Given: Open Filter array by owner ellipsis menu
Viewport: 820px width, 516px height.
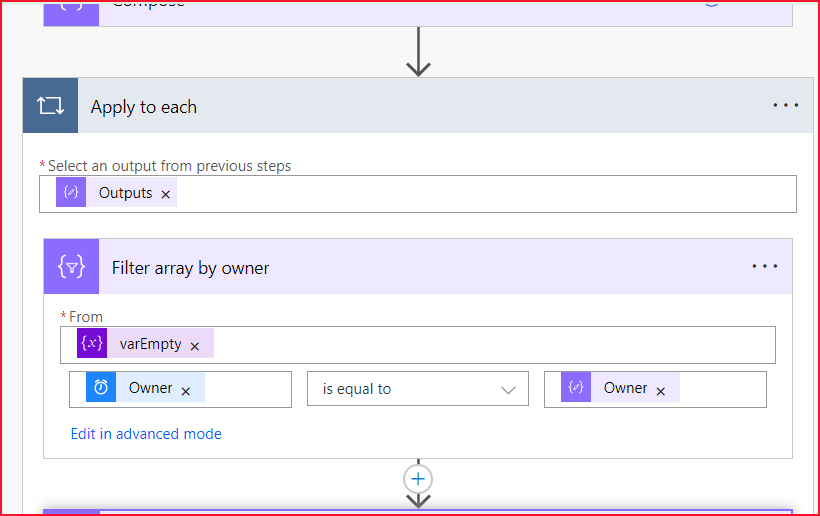Looking at the screenshot, I should [765, 267].
